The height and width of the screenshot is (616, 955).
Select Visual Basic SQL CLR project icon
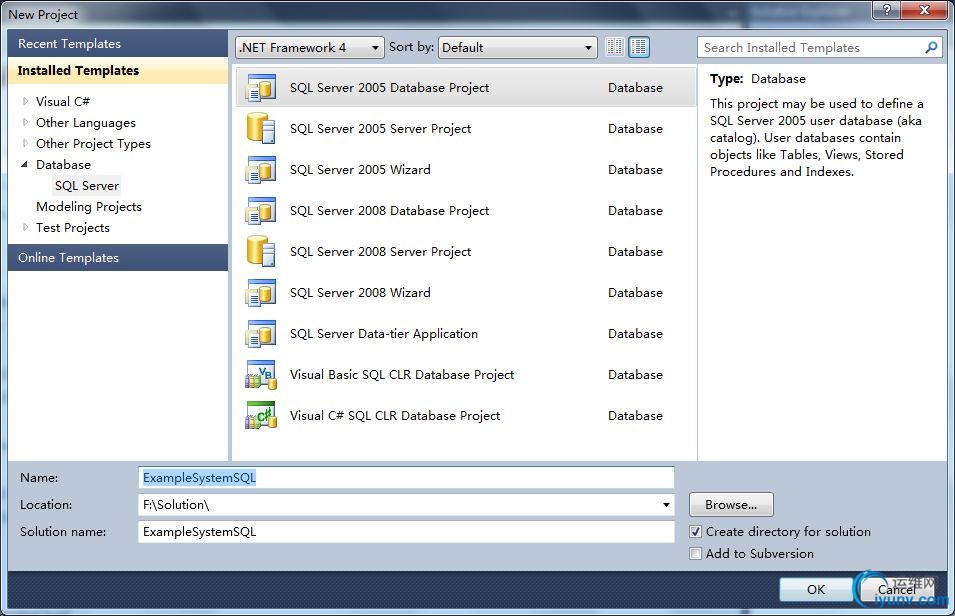(261, 375)
